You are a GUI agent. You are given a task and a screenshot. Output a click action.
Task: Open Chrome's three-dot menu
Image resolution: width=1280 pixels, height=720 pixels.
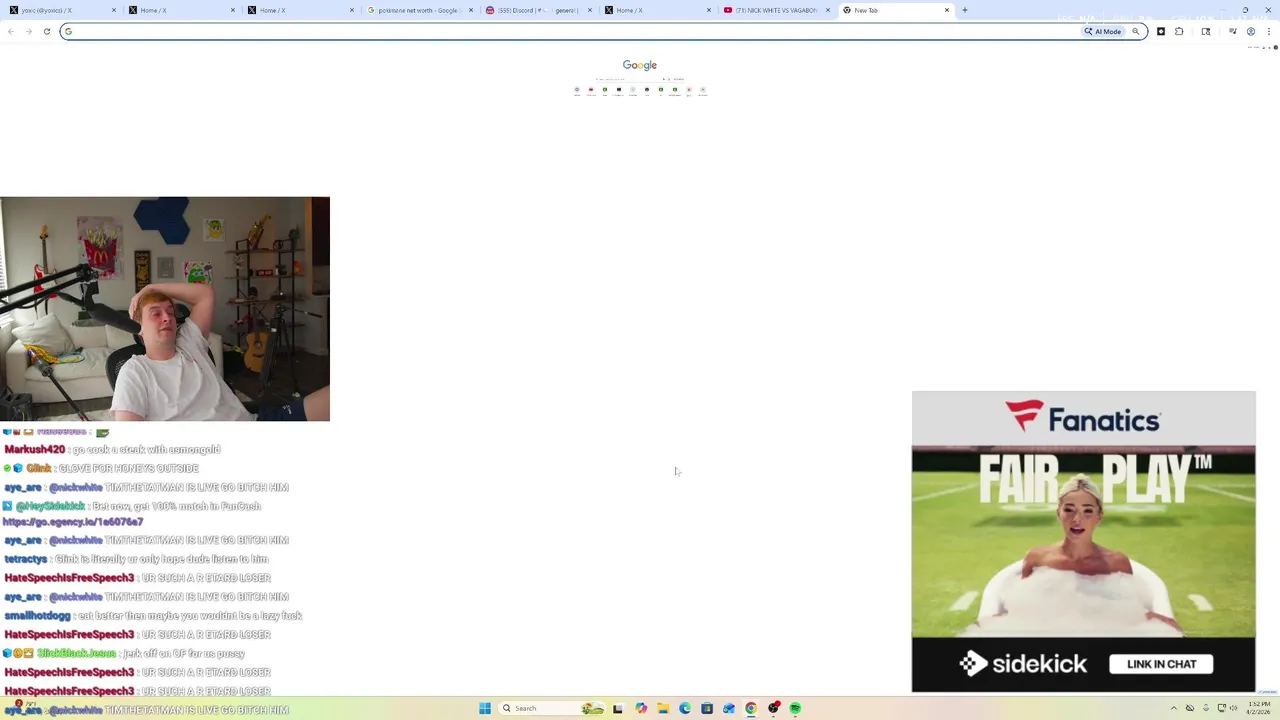pyautogui.click(x=1269, y=31)
